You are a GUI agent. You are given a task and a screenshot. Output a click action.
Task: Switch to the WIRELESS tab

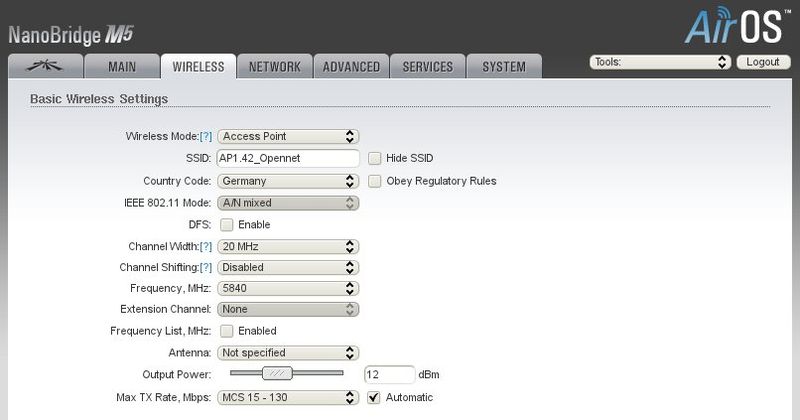coord(198,66)
